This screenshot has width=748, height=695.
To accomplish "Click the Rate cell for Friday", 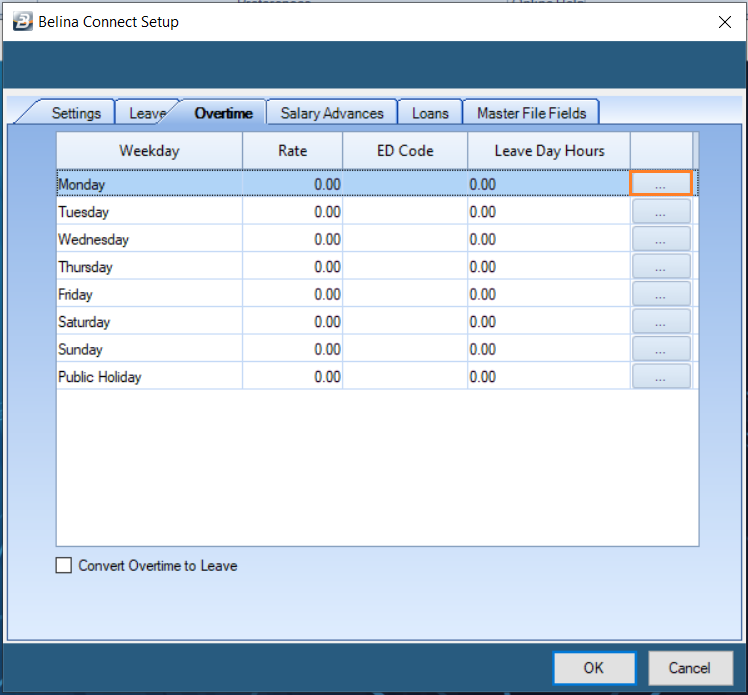I will pos(292,294).
